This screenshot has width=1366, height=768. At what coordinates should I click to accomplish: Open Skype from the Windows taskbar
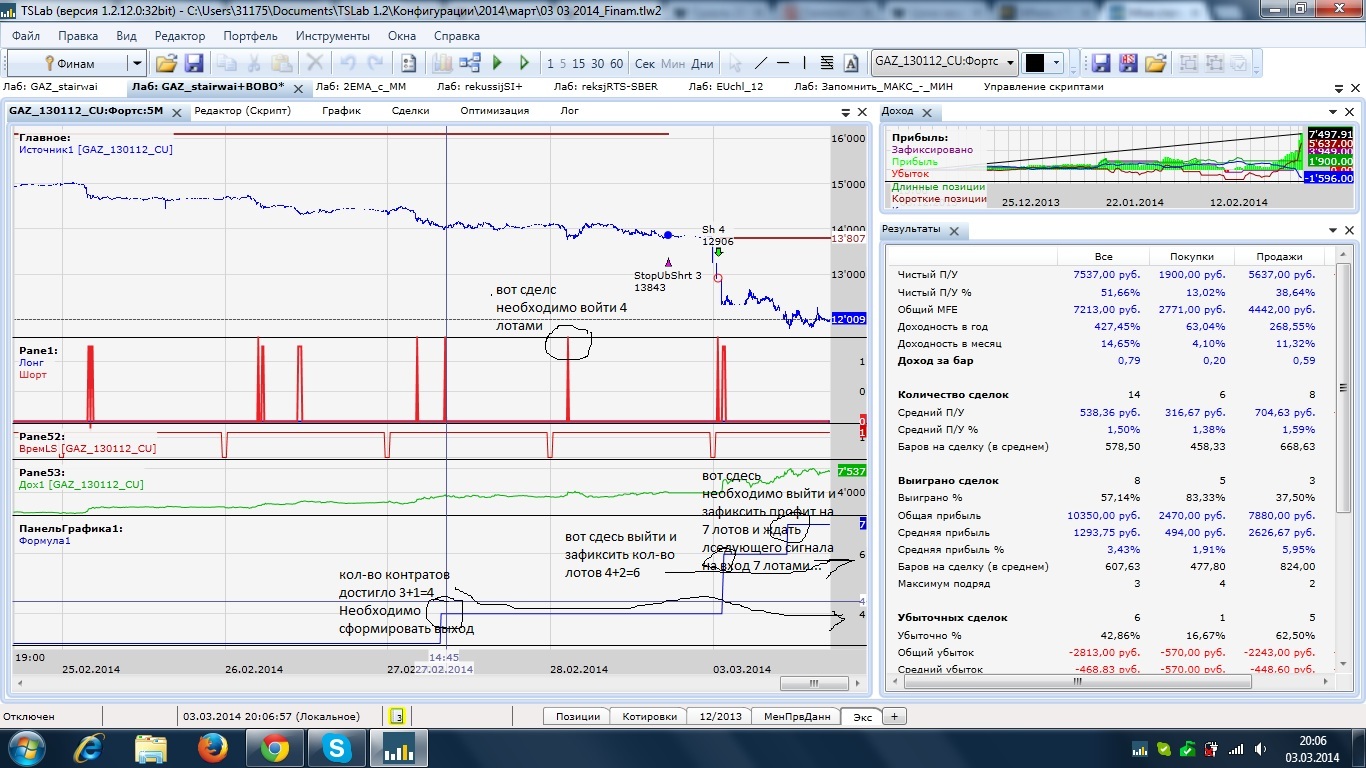337,748
